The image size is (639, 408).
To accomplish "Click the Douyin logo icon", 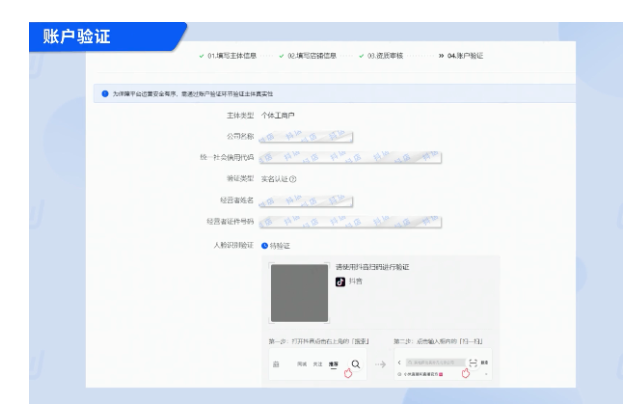I will click(x=340, y=282).
